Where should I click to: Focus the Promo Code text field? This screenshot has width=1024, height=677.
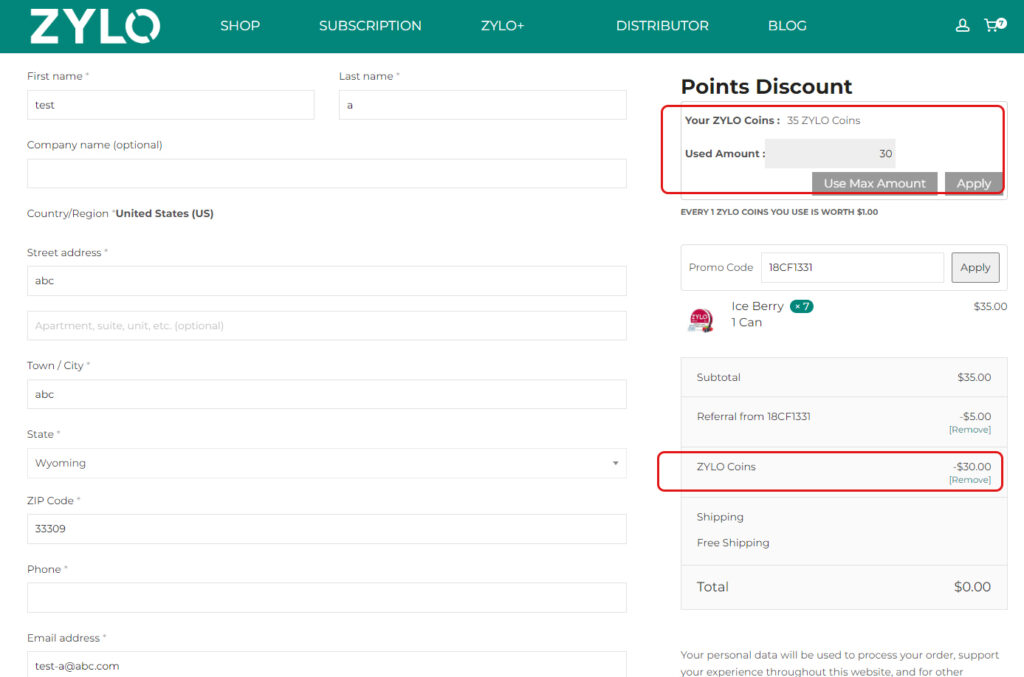pyautogui.click(x=852, y=268)
